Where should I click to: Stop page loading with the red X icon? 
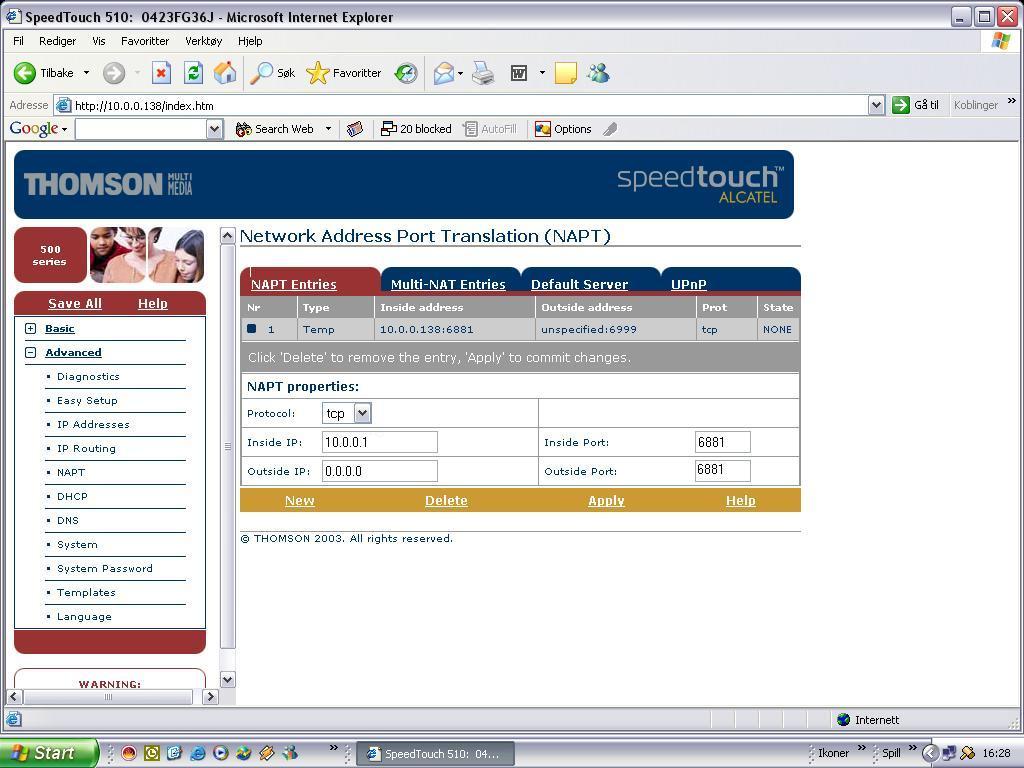pyautogui.click(x=161, y=73)
